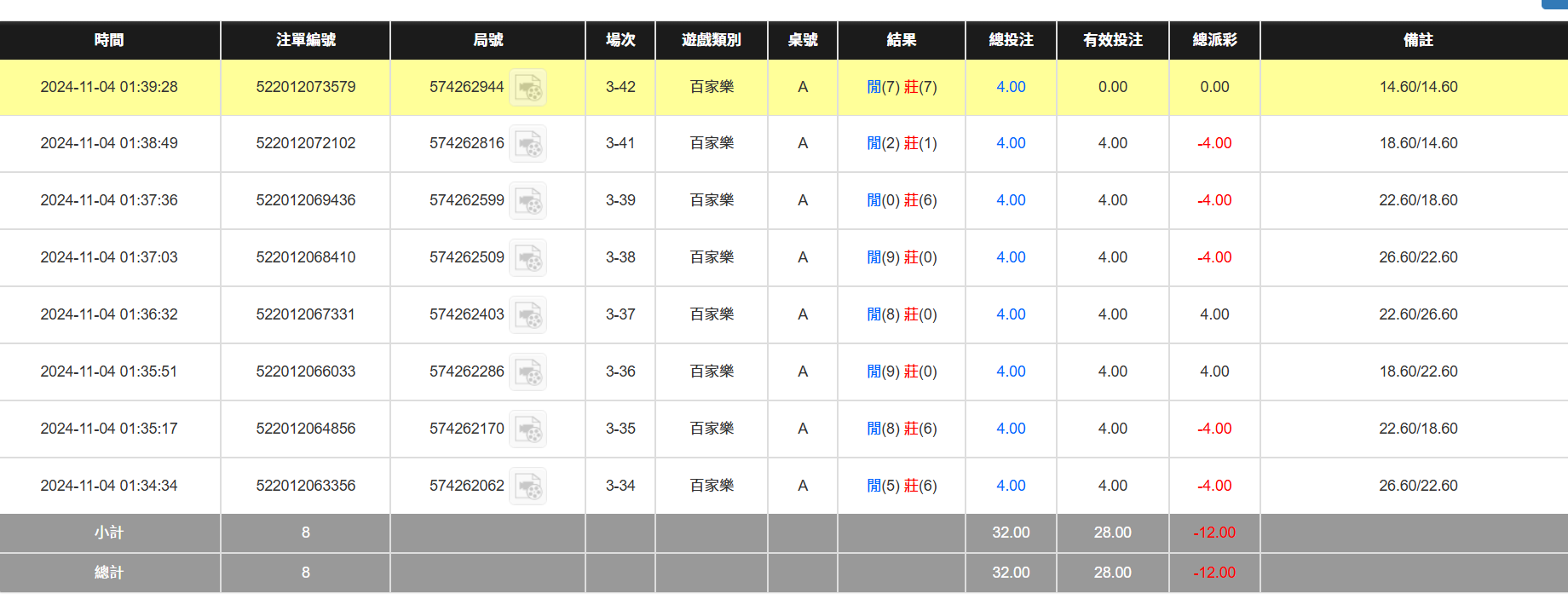Play replay icon next to round 574262170
The image size is (1568, 599).
click(528, 429)
